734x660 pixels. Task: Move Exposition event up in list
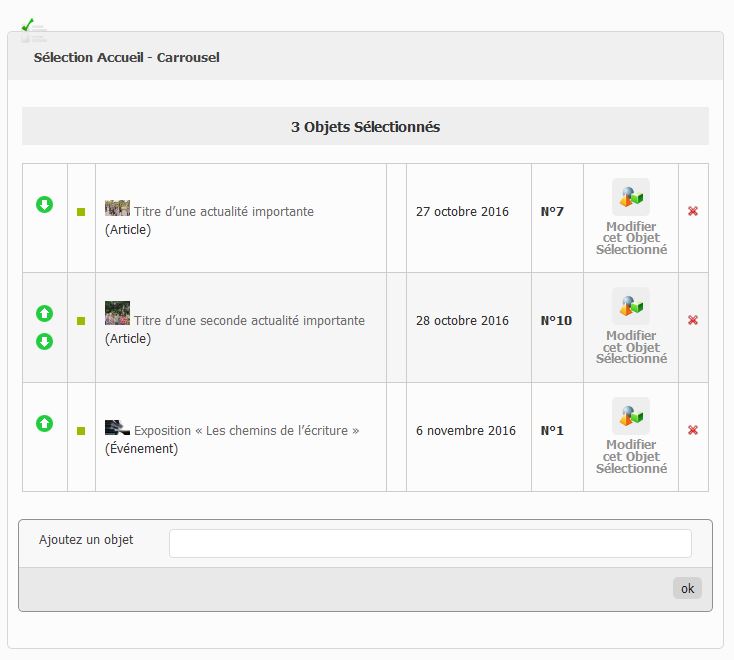coord(44,423)
